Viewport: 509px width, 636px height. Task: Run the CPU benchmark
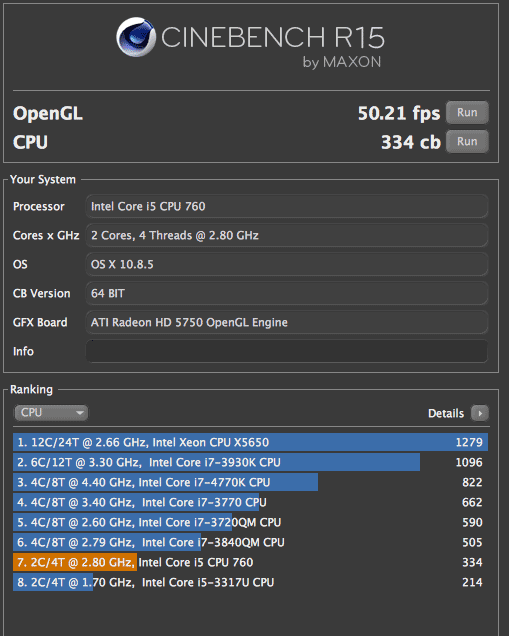pos(467,142)
